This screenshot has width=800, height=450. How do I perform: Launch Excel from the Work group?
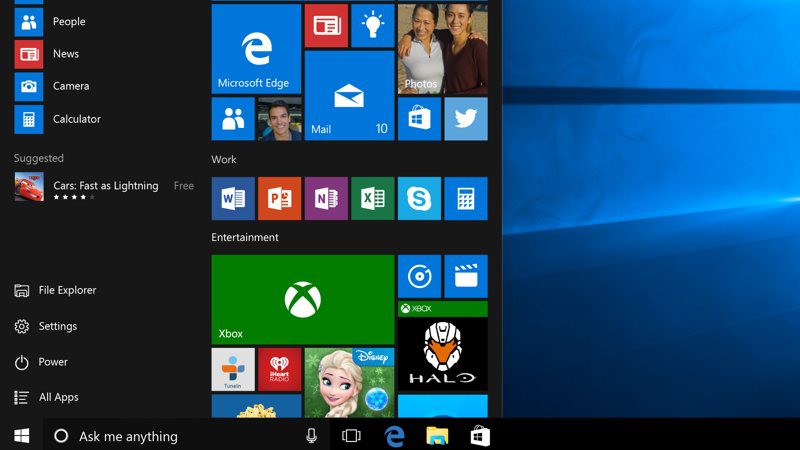pyautogui.click(x=373, y=198)
